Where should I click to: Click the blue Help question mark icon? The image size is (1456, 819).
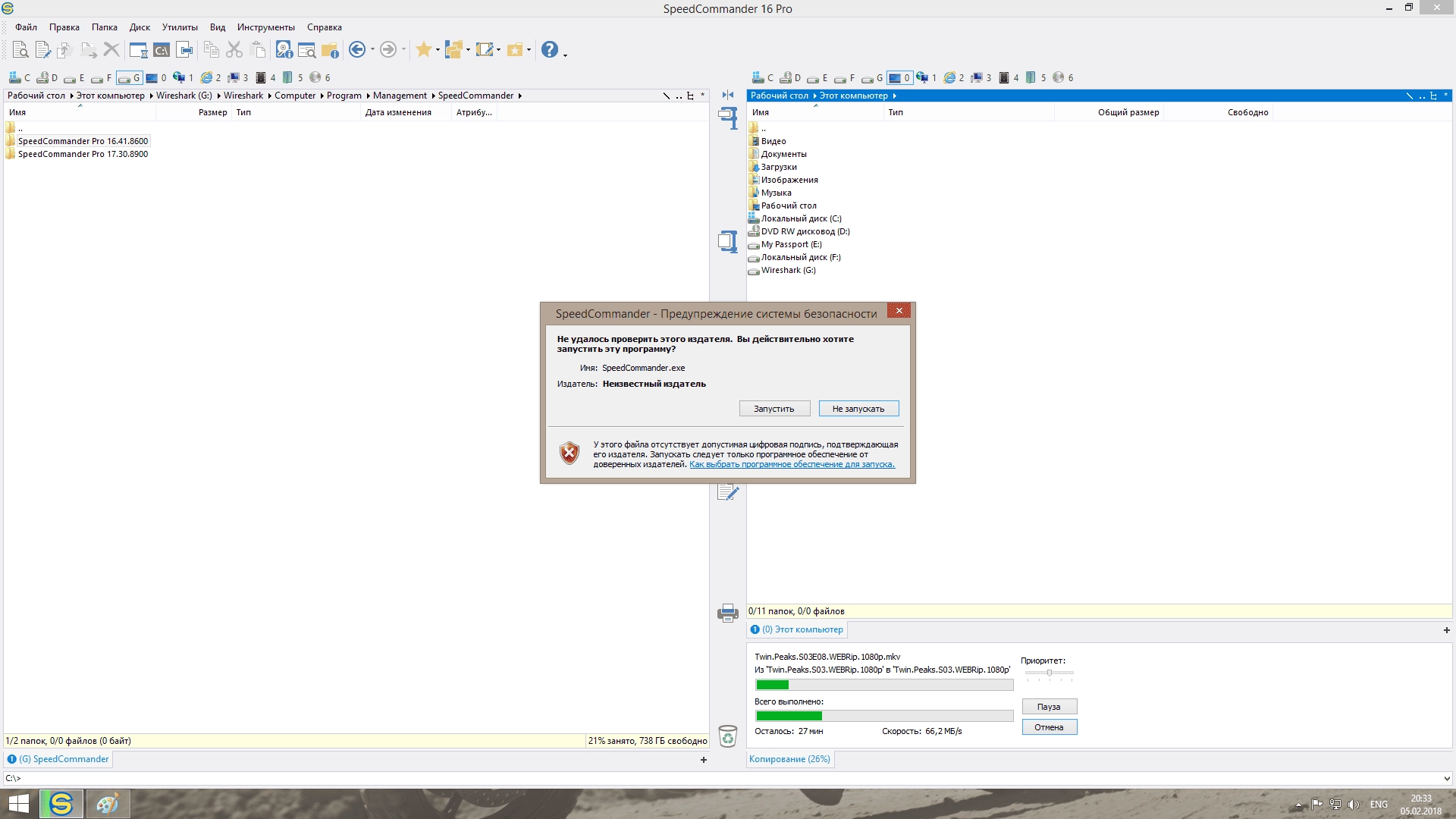tap(550, 50)
